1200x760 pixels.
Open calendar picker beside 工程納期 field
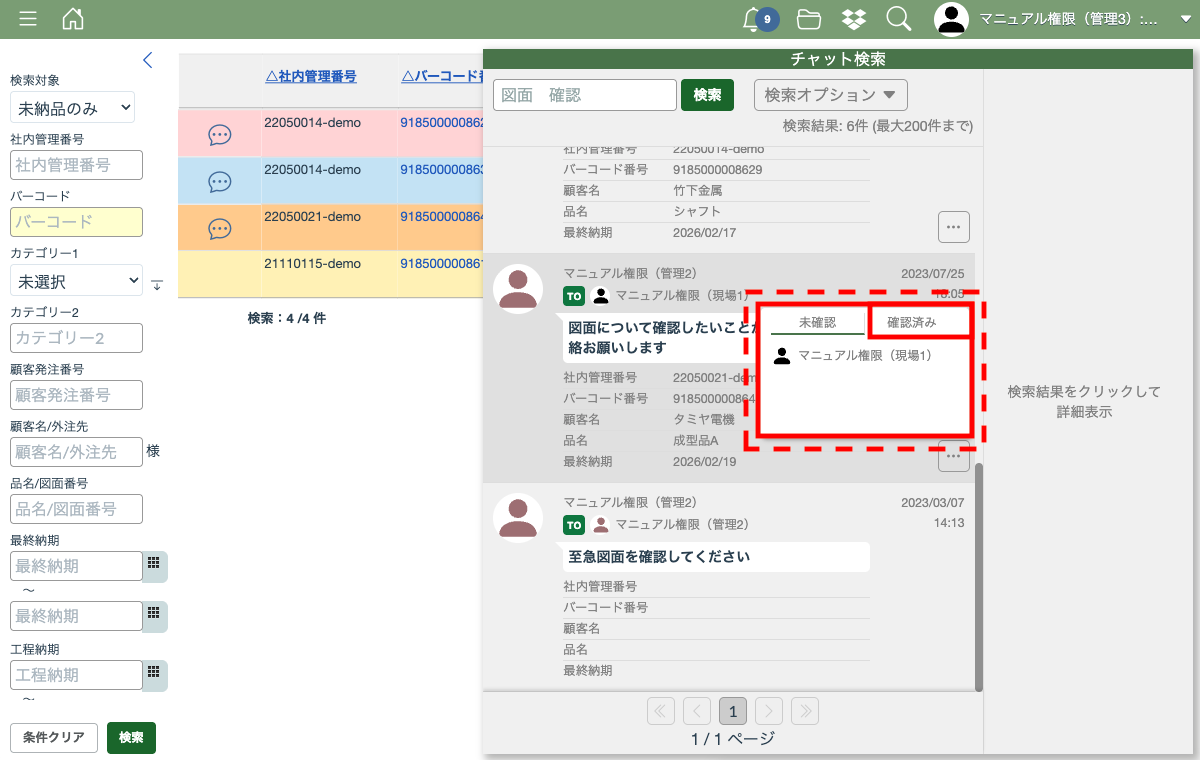click(154, 674)
